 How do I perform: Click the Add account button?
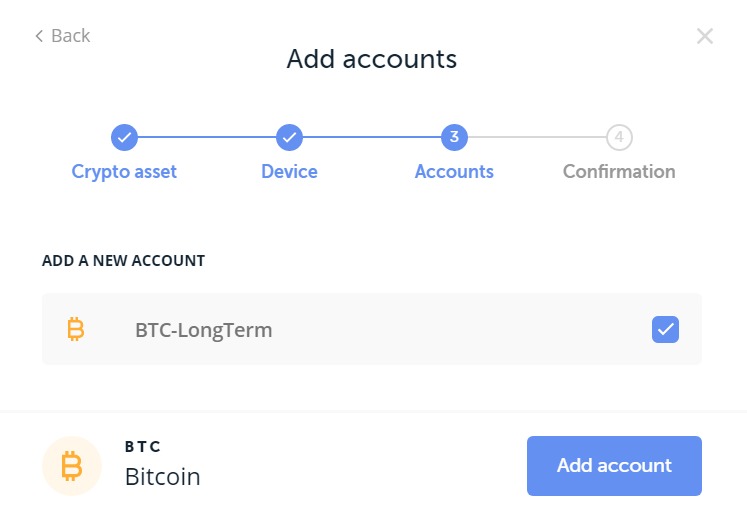614,465
